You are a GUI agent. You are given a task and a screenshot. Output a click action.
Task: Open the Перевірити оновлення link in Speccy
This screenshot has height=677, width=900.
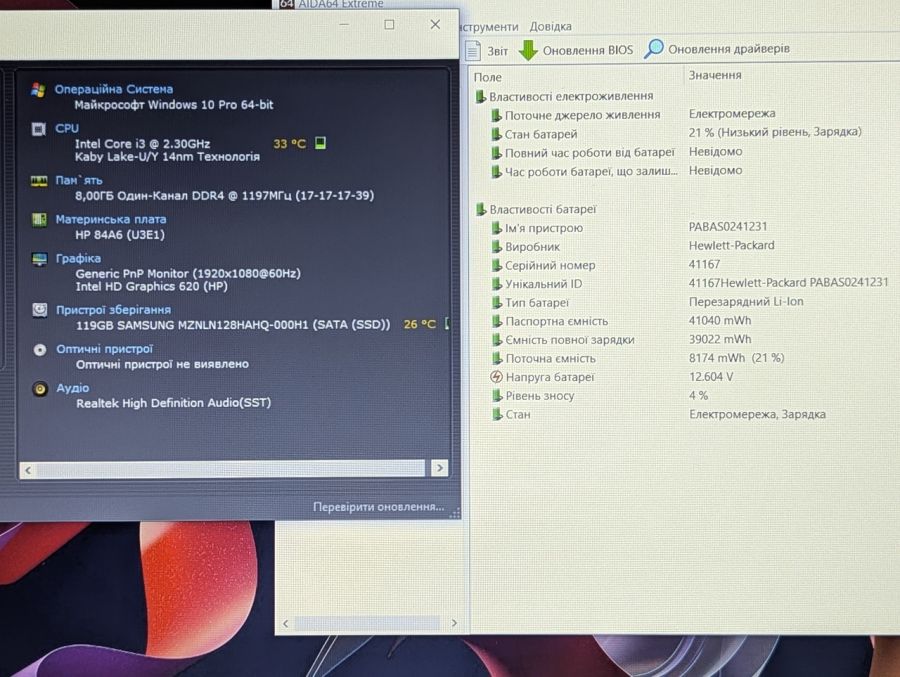pos(378,507)
